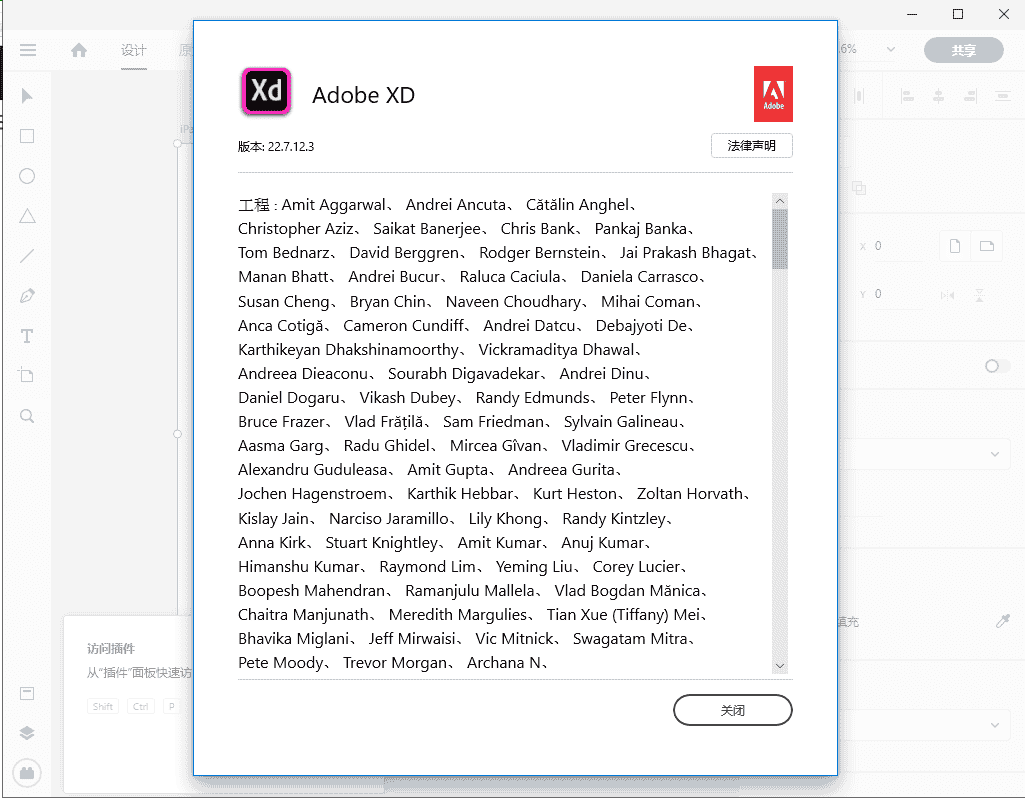Select the Ellipse tool

(x=28, y=176)
